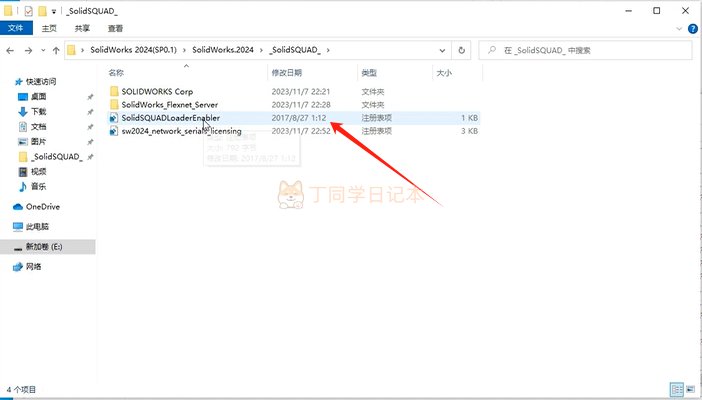Click the 2023/11/7 22:52 date cell
This screenshot has height=400, width=702.
coord(301,131)
